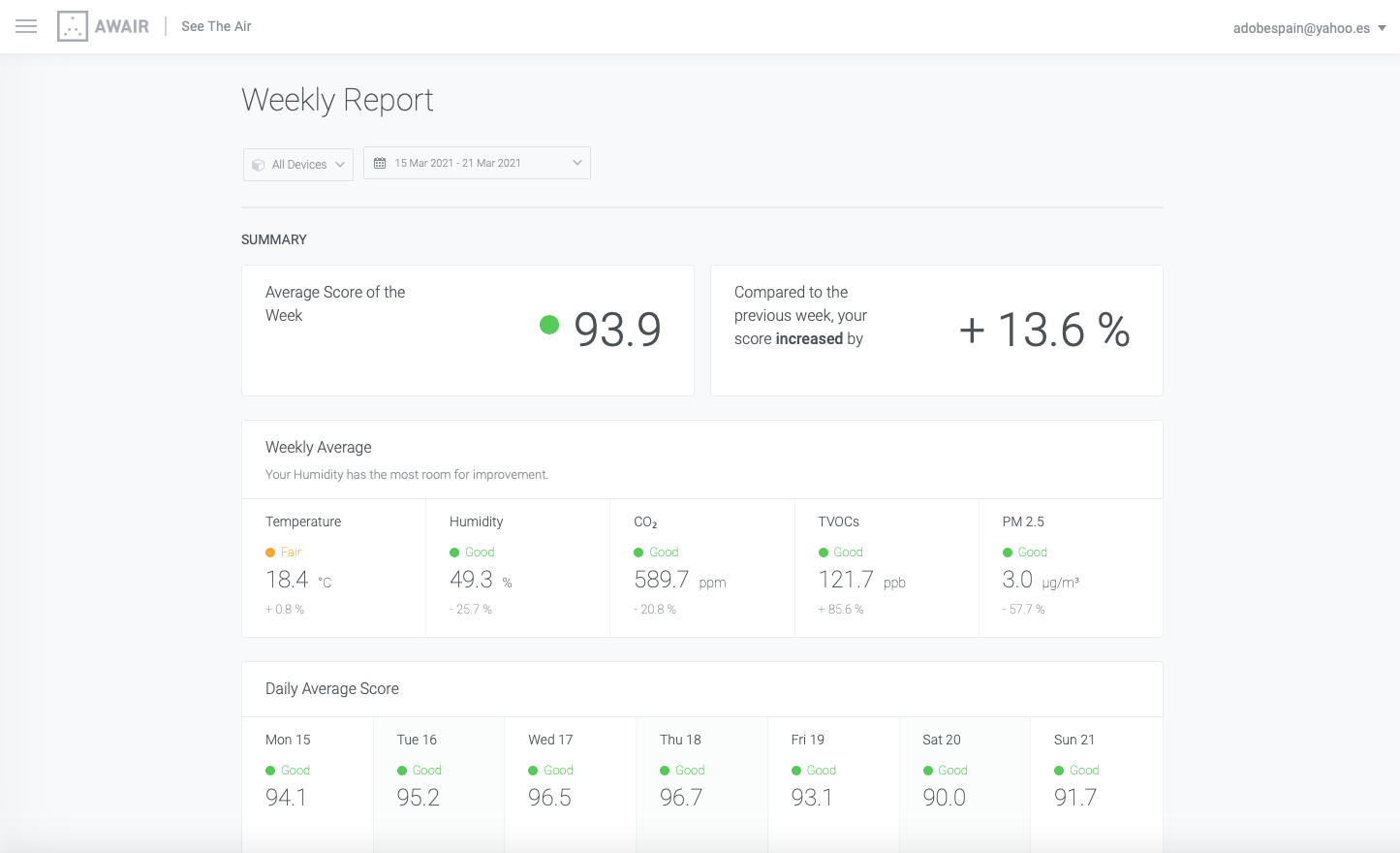Open the 15 Mar 2021 - 21 Mar 2021 date range dropdown
The width and height of the screenshot is (1400, 853).
477,163
